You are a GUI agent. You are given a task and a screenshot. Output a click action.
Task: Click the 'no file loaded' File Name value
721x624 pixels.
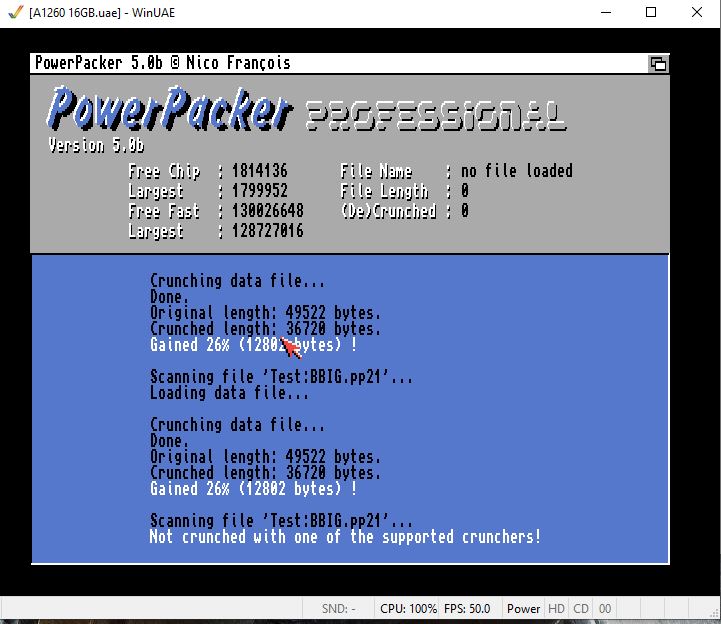point(516,171)
